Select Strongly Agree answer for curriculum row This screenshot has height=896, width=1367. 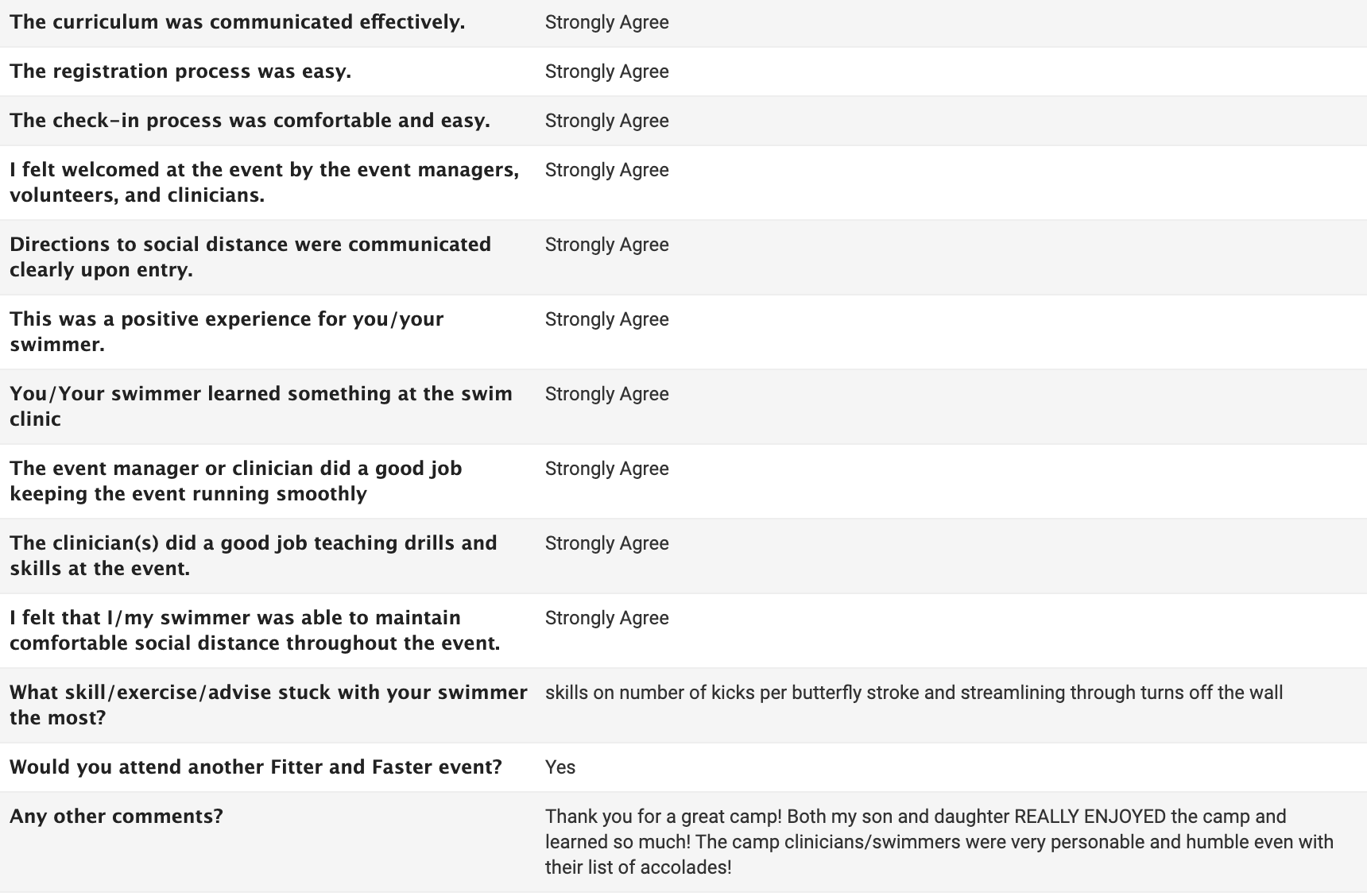(x=606, y=22)
